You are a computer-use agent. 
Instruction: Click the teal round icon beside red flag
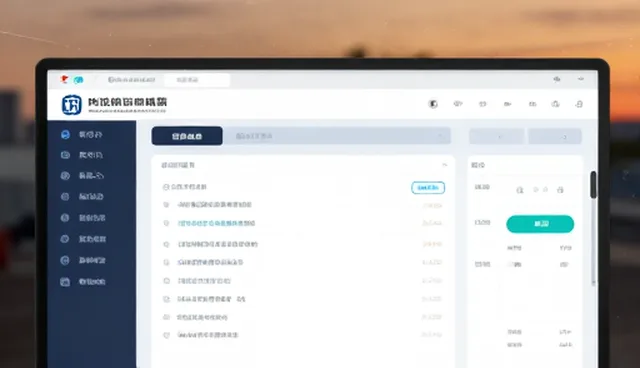tap(78, 80)
